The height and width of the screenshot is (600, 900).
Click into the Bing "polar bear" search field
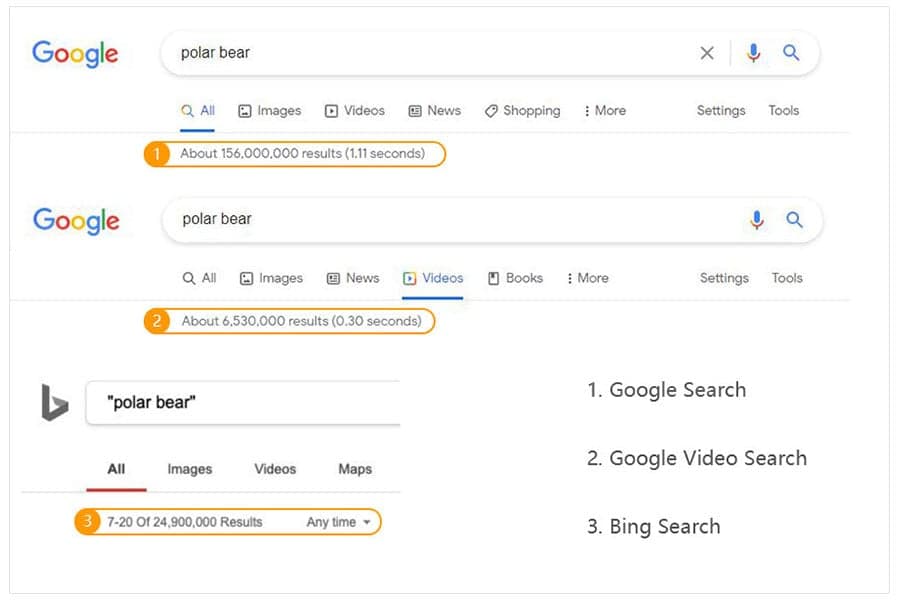click(x=243, y=403)
